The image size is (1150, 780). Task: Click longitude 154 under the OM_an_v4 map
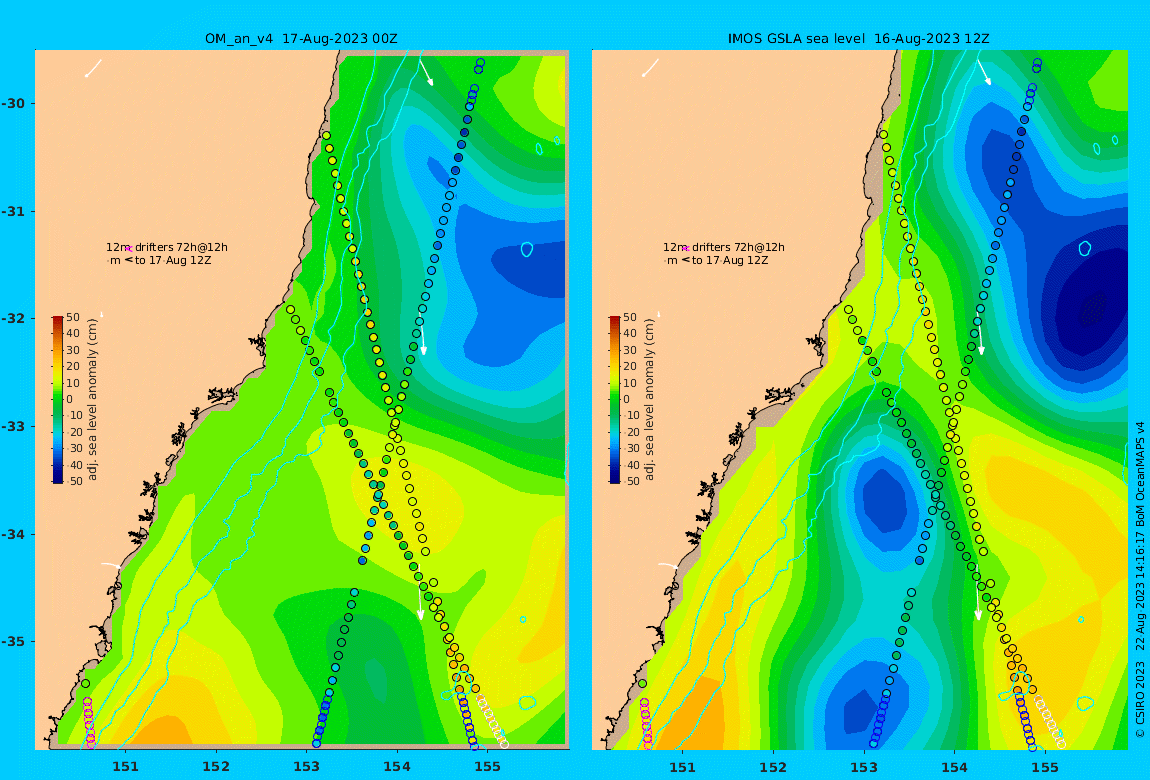[397, 768]
